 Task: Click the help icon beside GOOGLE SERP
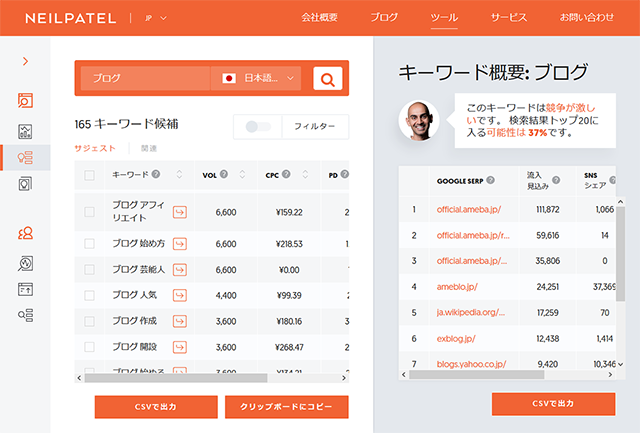[x=491, y=180]
